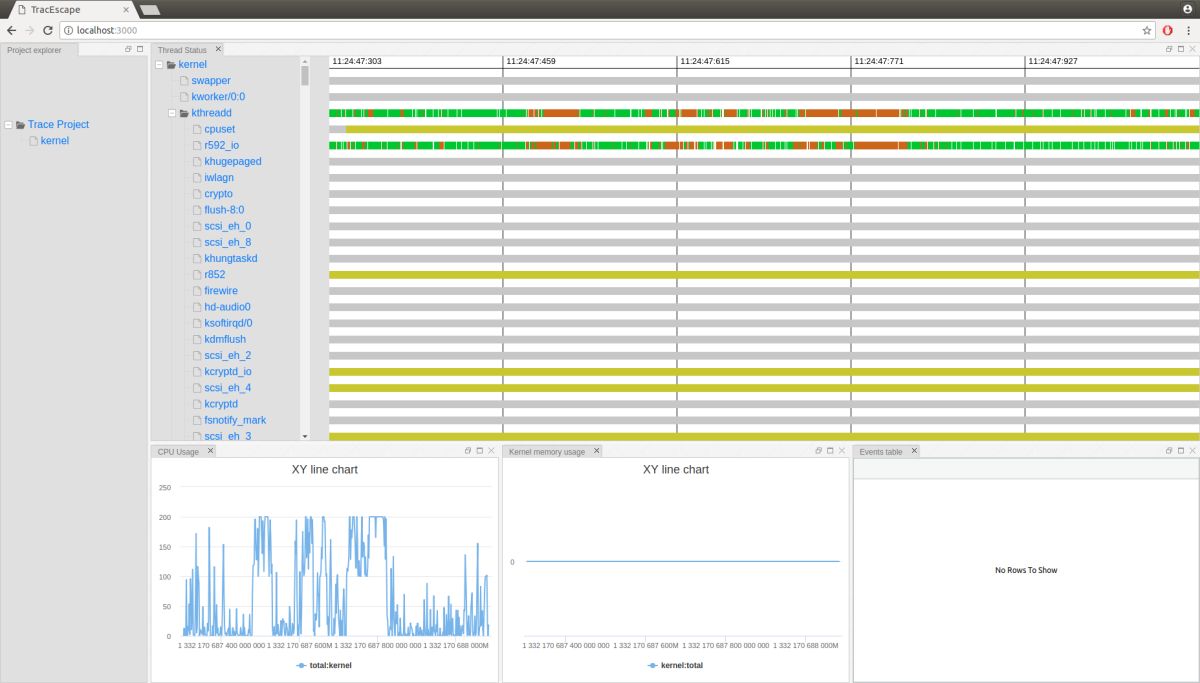Select the scsi_eh_0 thread

click(228, 226)
